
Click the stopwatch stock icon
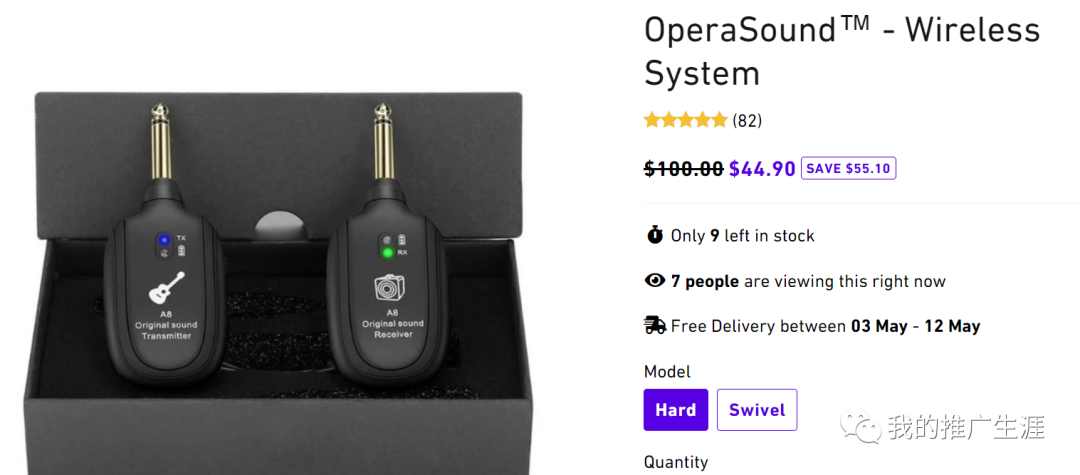click(x=655, y=235)
